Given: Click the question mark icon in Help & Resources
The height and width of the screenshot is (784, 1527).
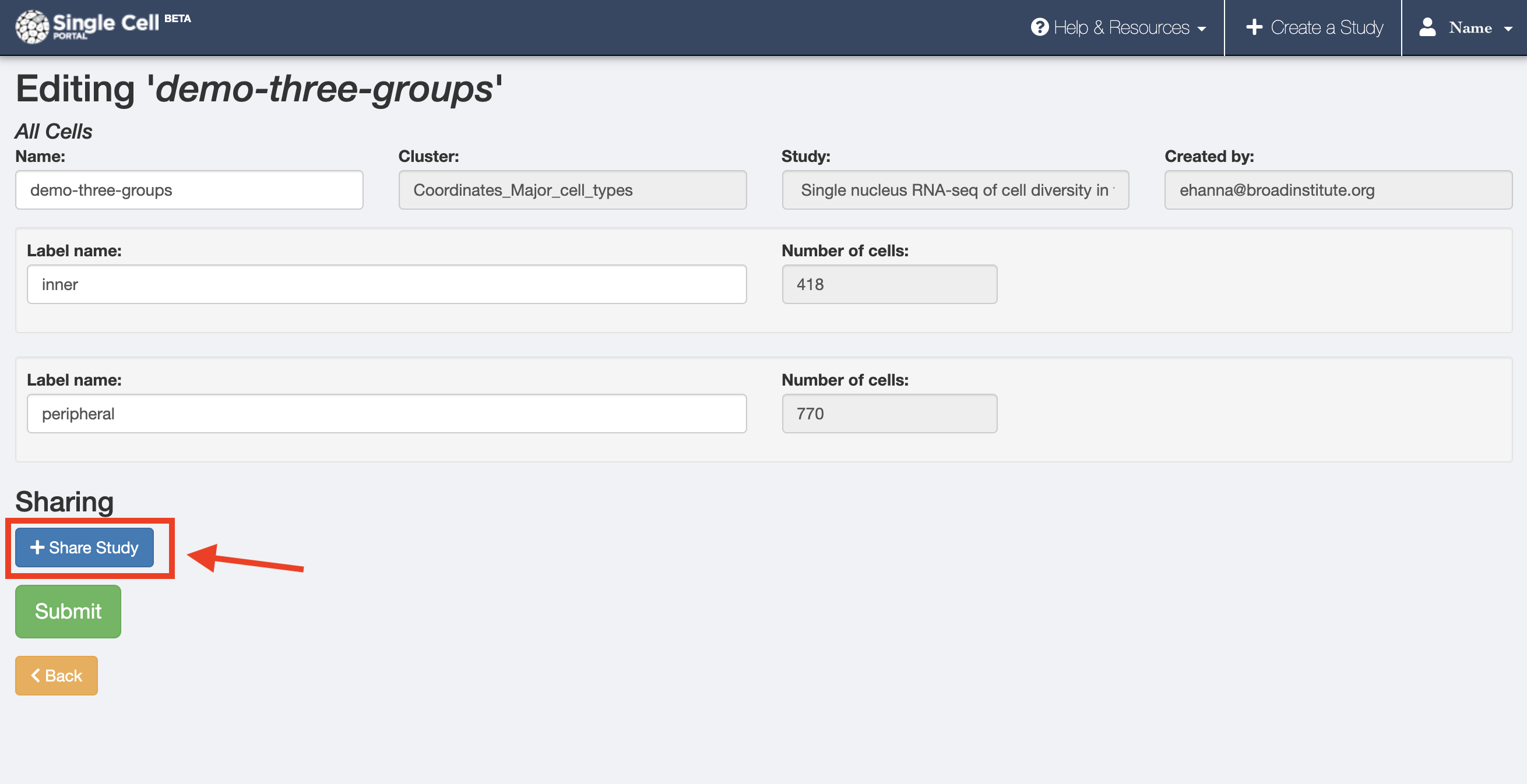Looking at the screenshot, I should click(x=1041, y=27).
